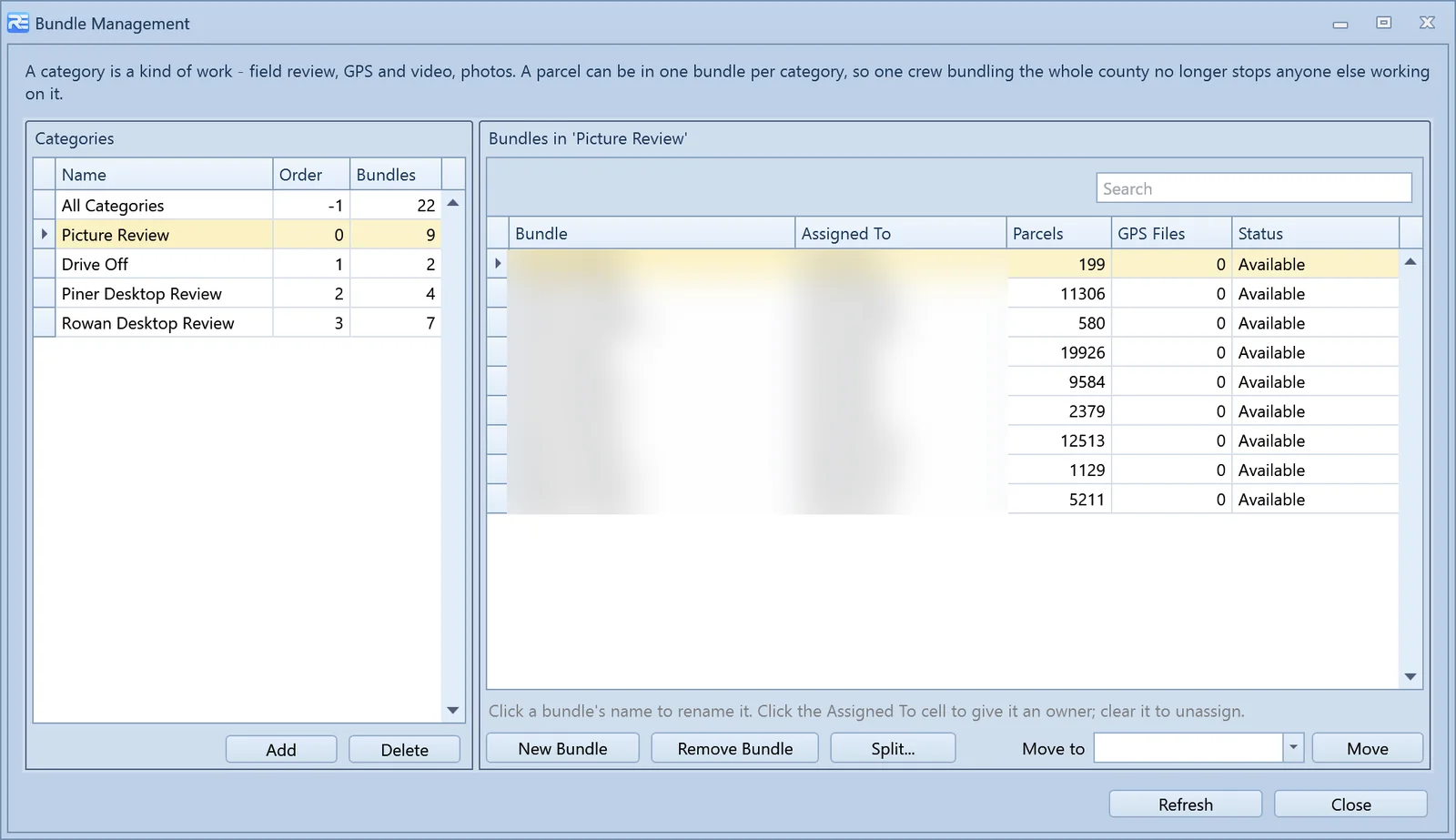This screenshot has width=1456, height=840.
Task: Sort by the Bundle column header
Action: click(x=652, y=234)
